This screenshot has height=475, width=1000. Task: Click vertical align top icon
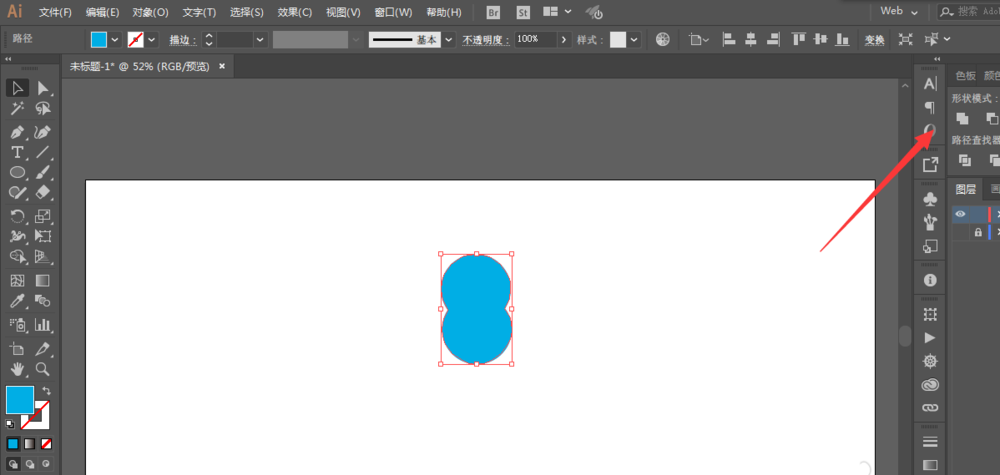pos(798,40)
